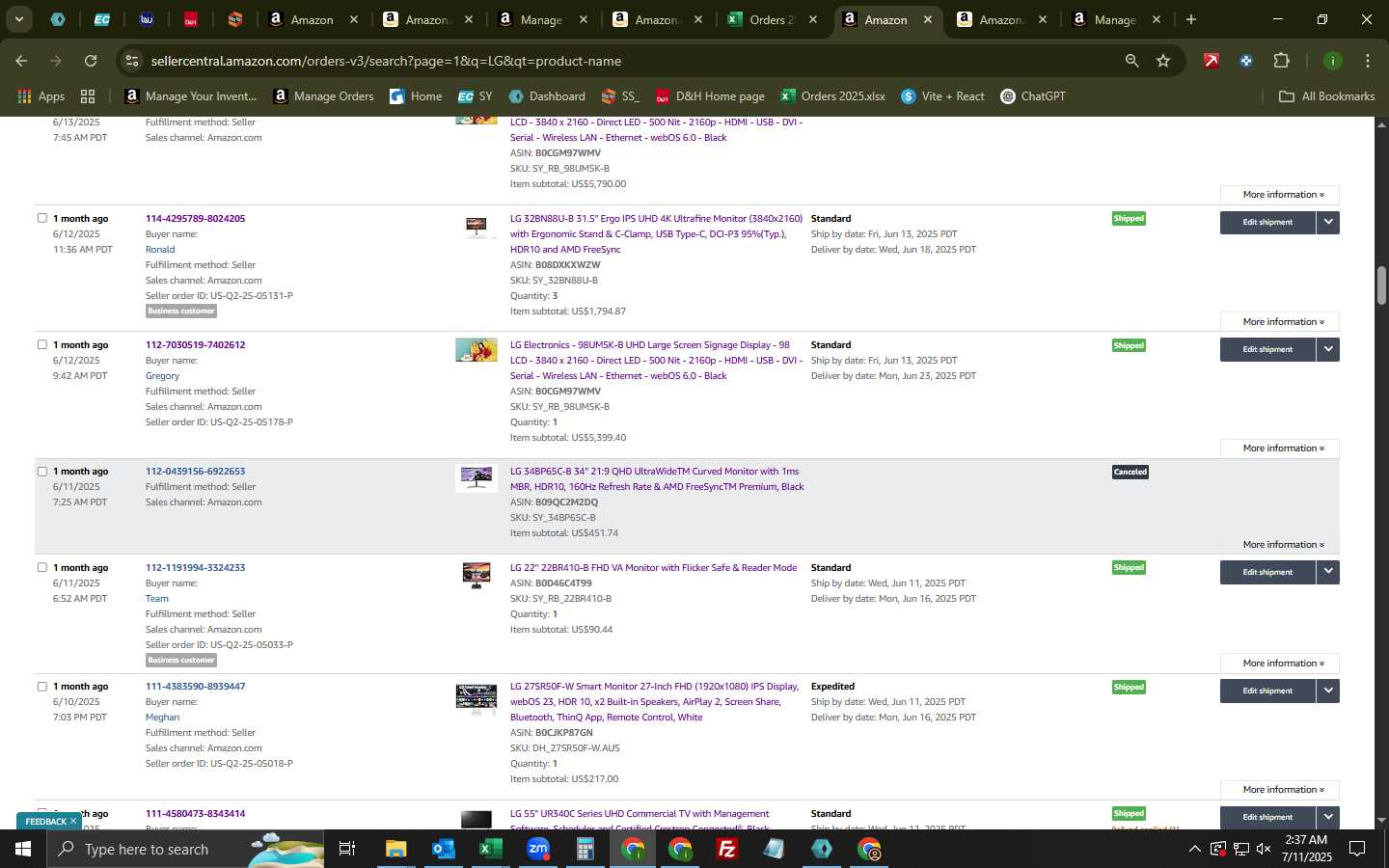Open Edit shipment dropdown for order 111-4580473-8343414
1389x868 pixels.
1328,817
